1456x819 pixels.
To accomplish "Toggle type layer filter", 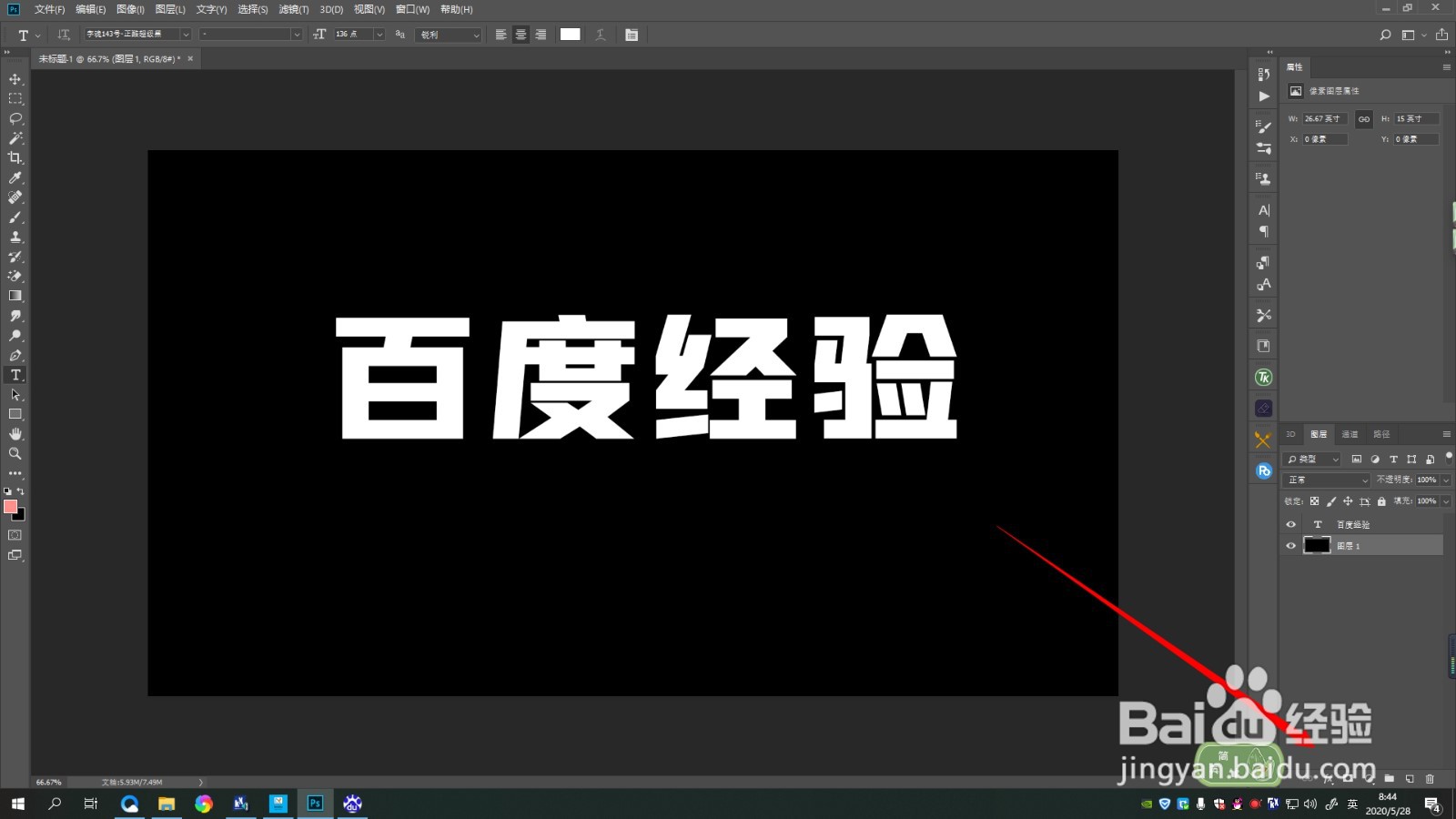I will click(1392, 459).
